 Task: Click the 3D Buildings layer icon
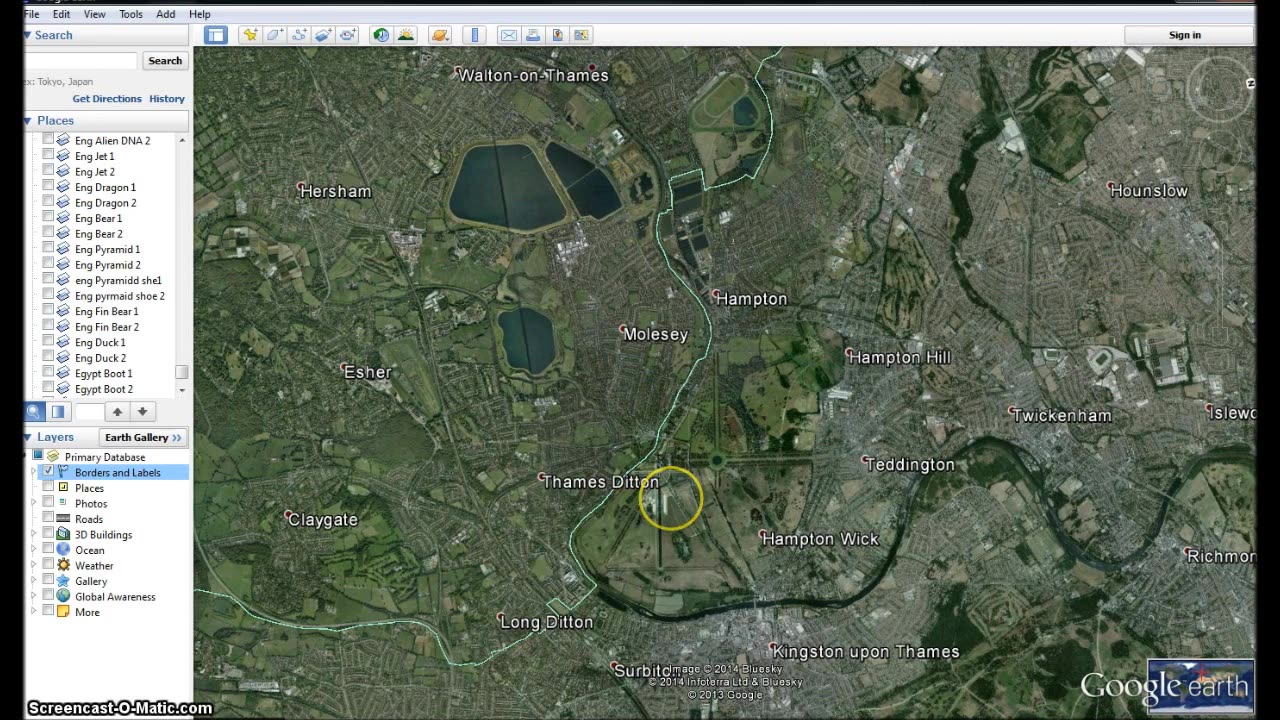pos(63,534)
